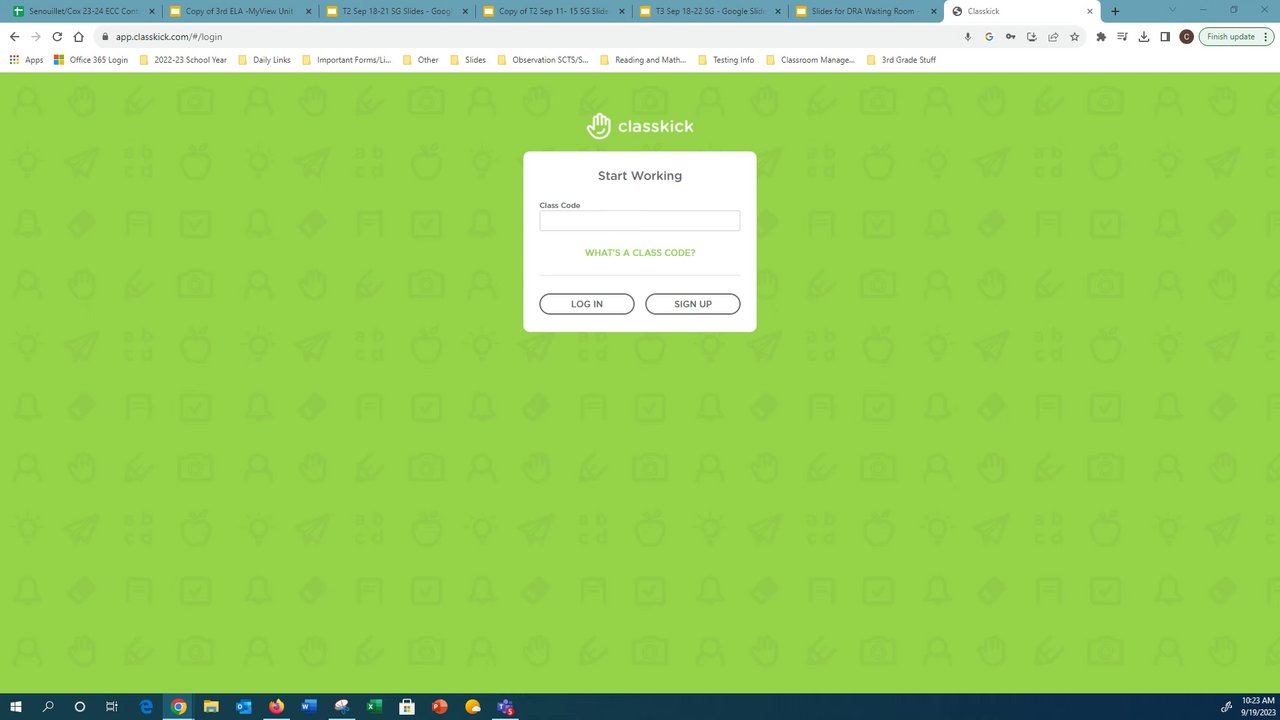Close the Classkick tab
The image size is (1280, 720).
[1090, 11]
